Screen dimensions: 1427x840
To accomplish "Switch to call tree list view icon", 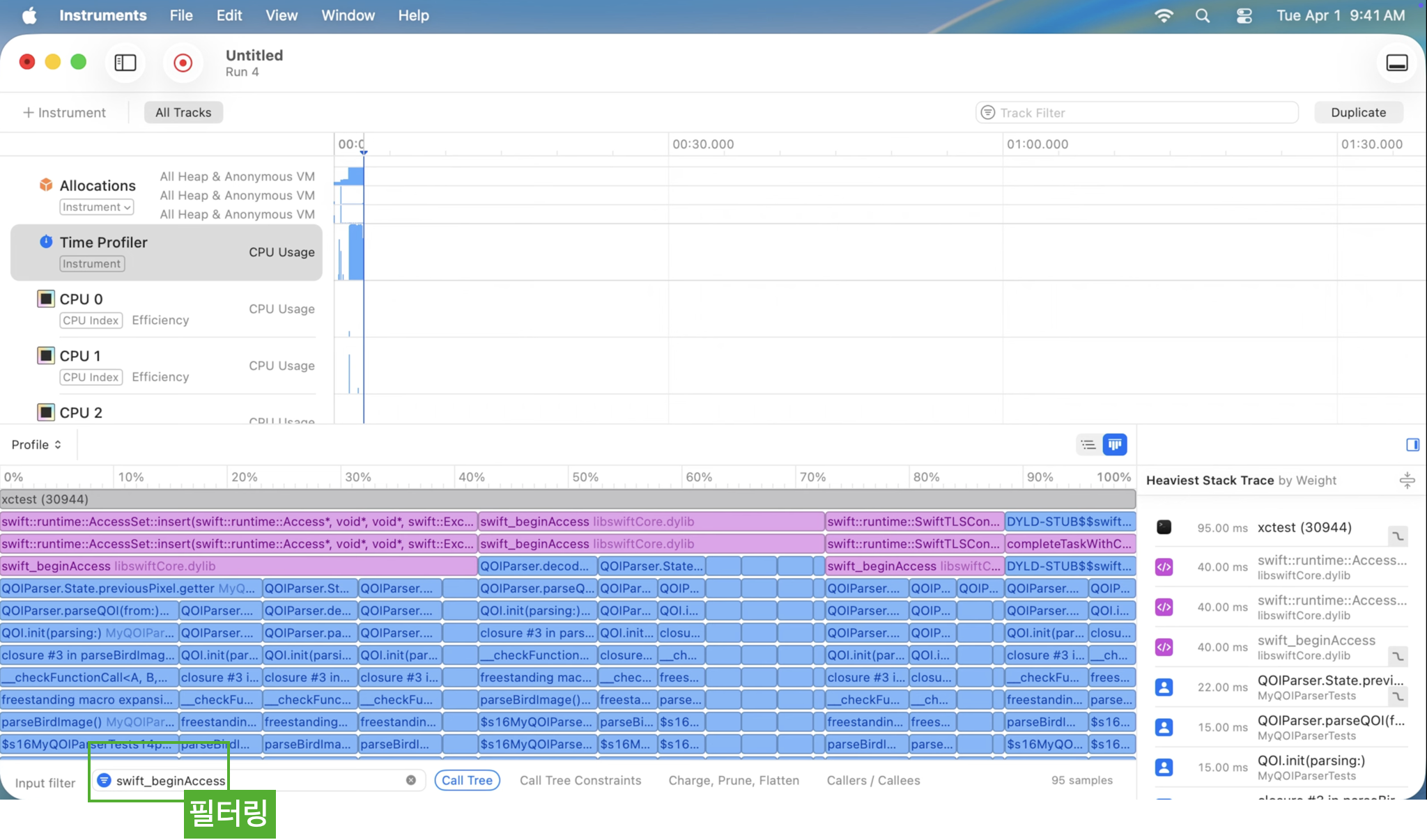I will [x=1088, y=444].
